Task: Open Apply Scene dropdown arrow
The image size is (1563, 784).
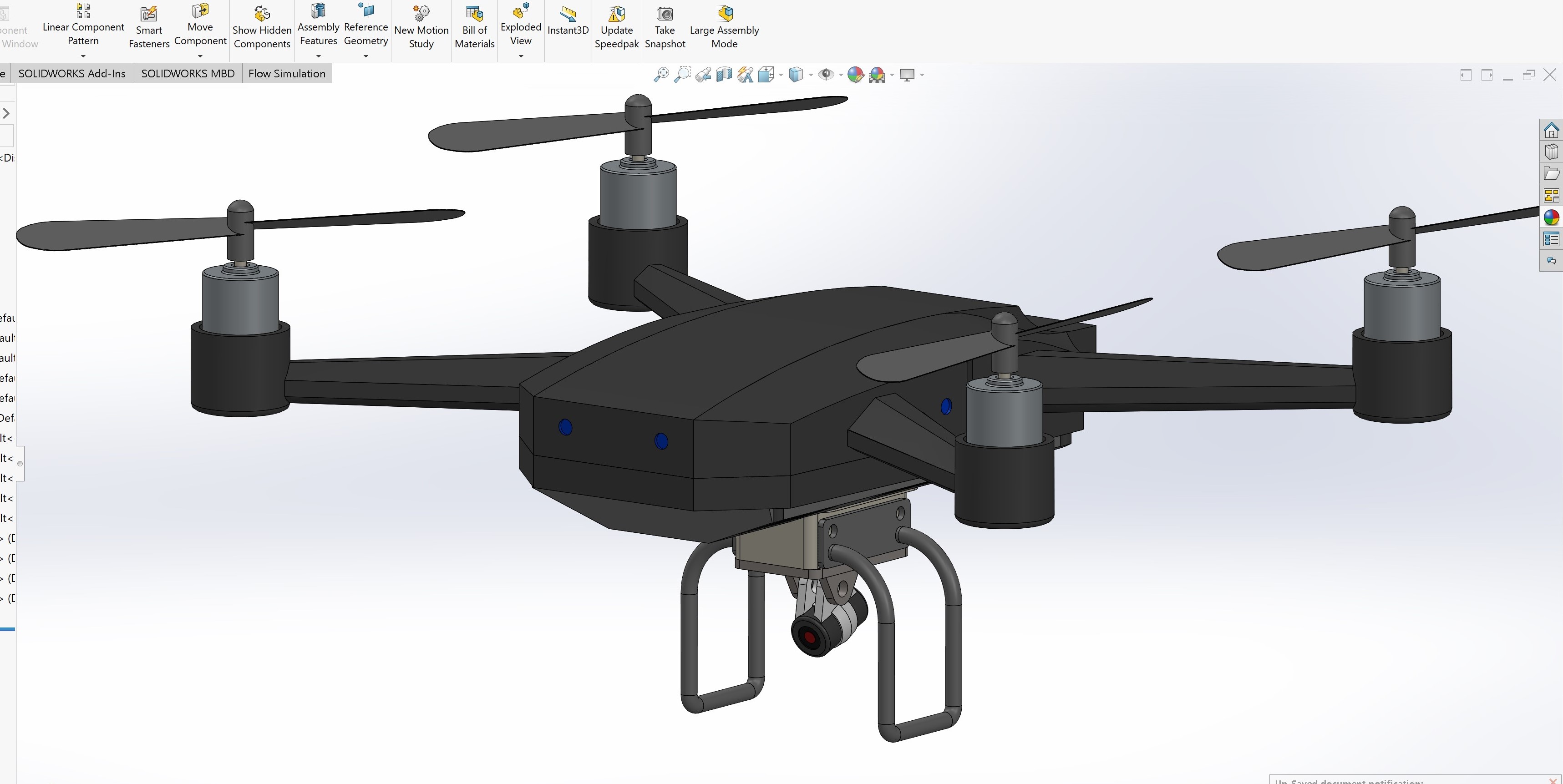Action: pyautogui.click(x=892, y=75)
